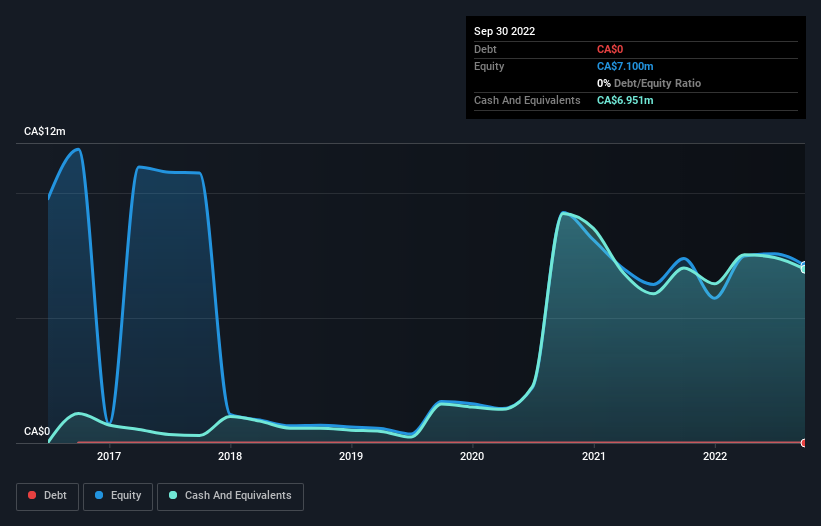Viewport: 821px width, 526px height.
Task: Click the CA$0 y-axis label
Action: coord(37,431)
